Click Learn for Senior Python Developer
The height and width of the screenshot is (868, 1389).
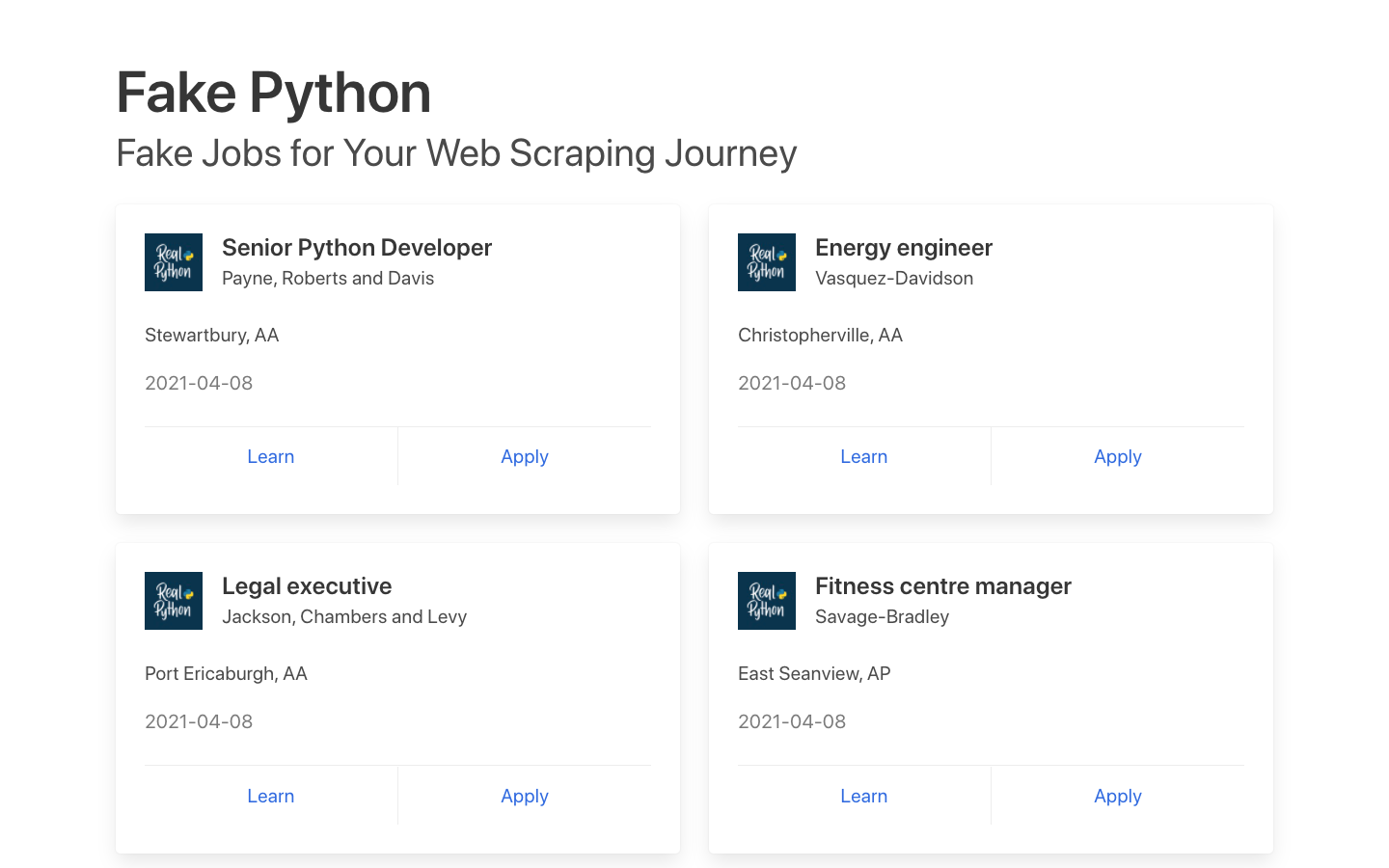pyautogui.click(x=270, y=455)
